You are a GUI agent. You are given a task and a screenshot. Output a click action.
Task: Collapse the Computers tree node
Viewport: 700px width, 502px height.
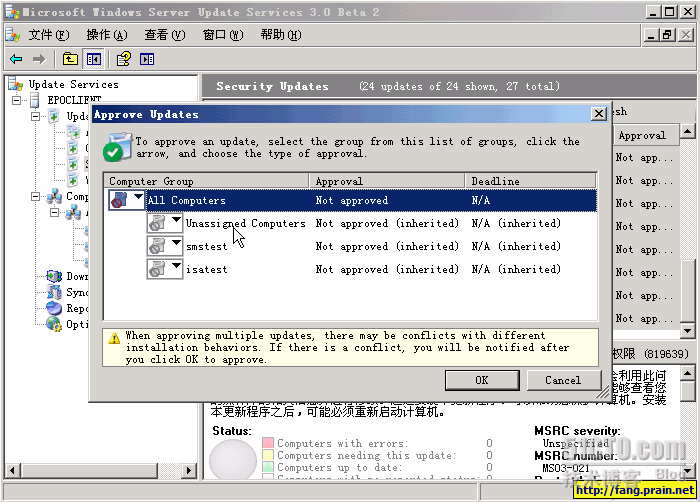(35, 197)
